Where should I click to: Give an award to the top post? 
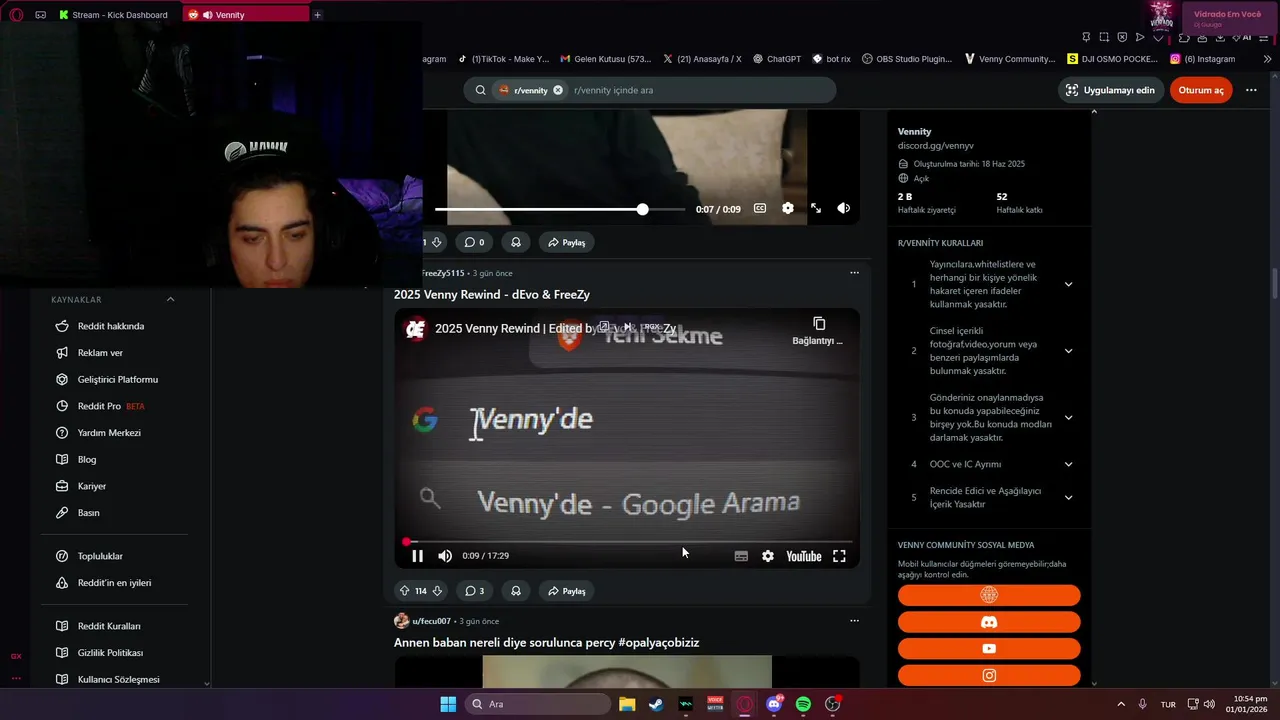coord(516,242)
